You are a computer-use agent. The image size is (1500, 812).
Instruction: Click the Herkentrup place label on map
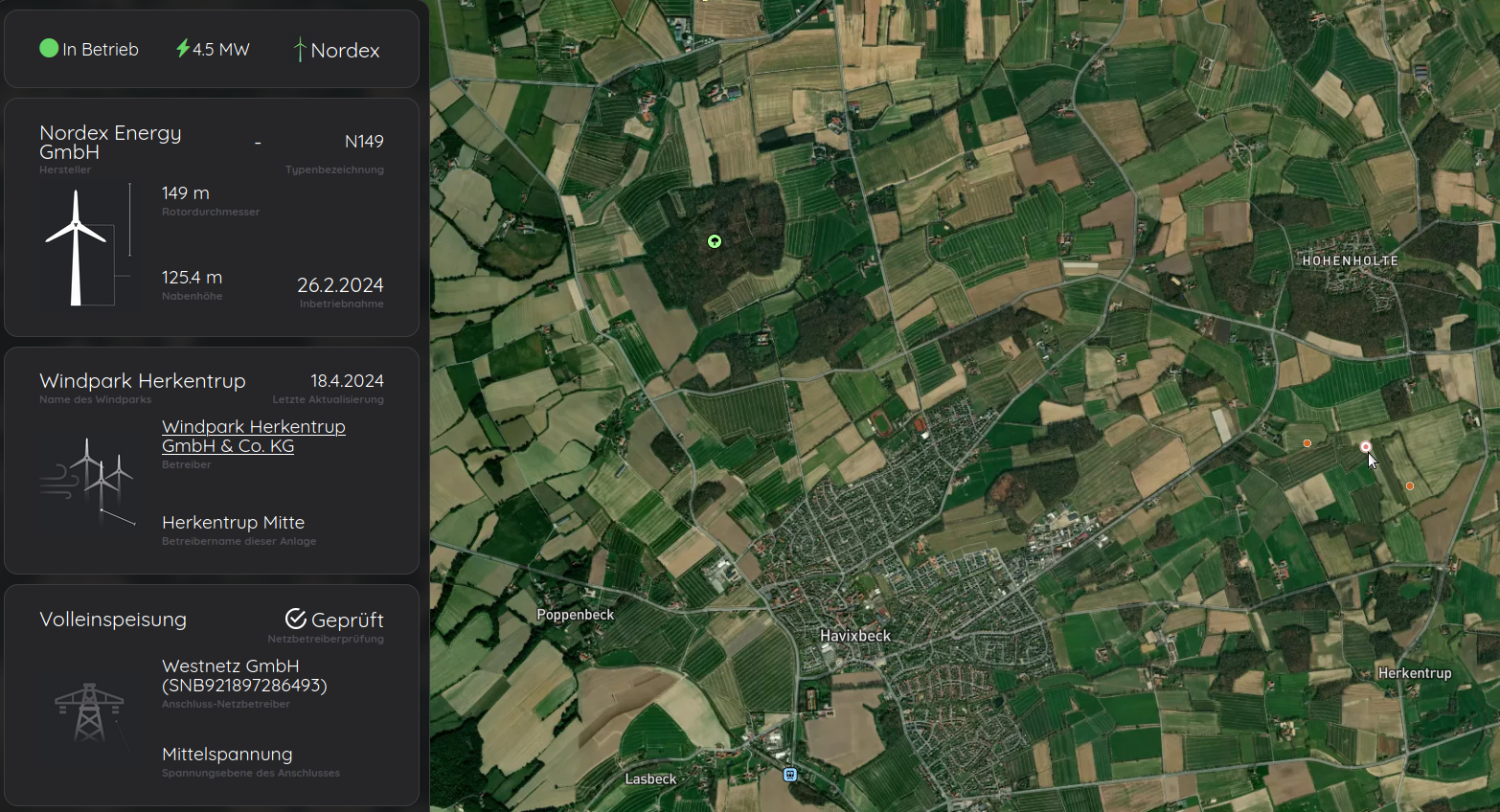point(1414,673)
